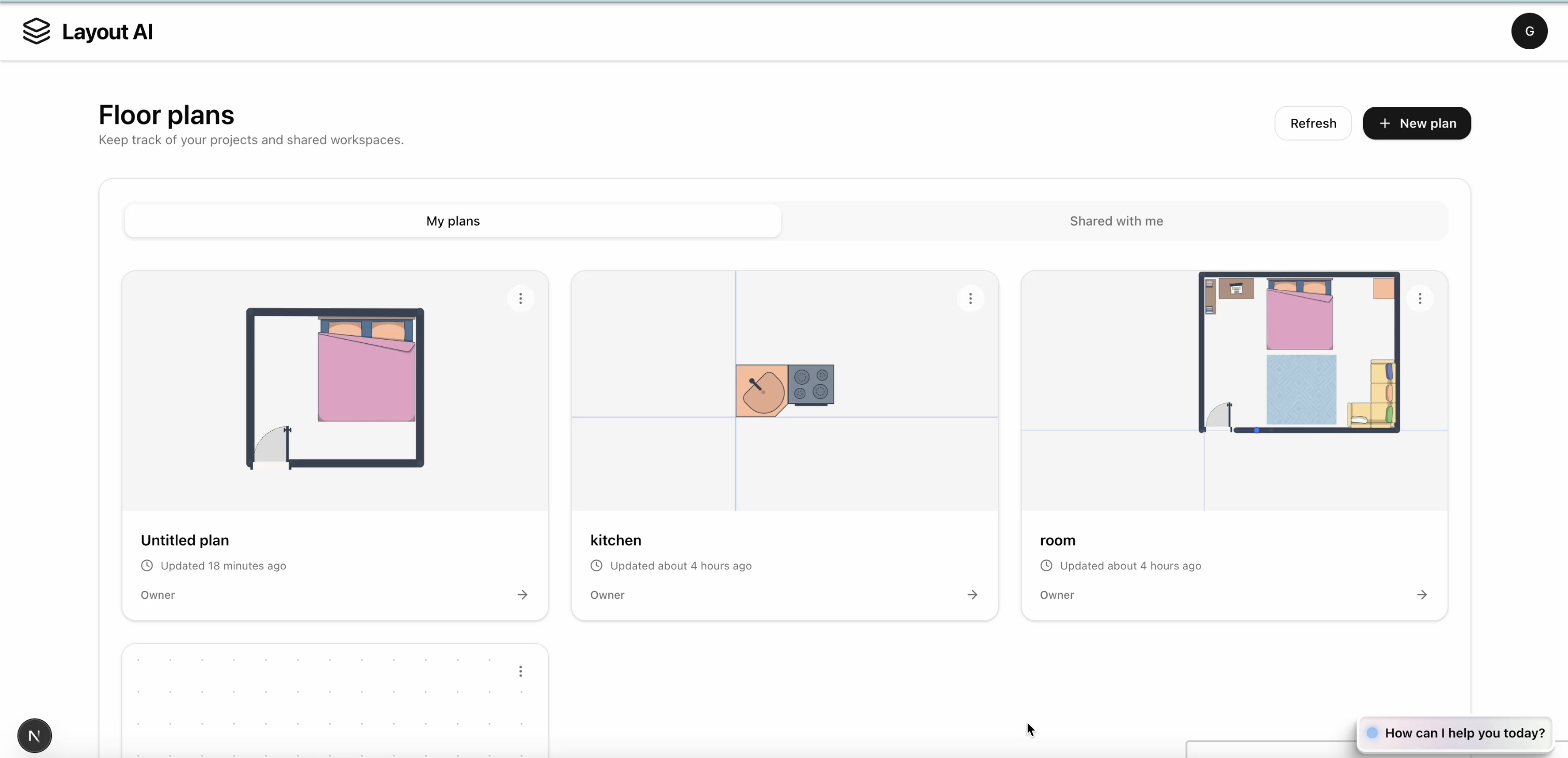Open three-dot menu on kitchen card

point(970,298)
